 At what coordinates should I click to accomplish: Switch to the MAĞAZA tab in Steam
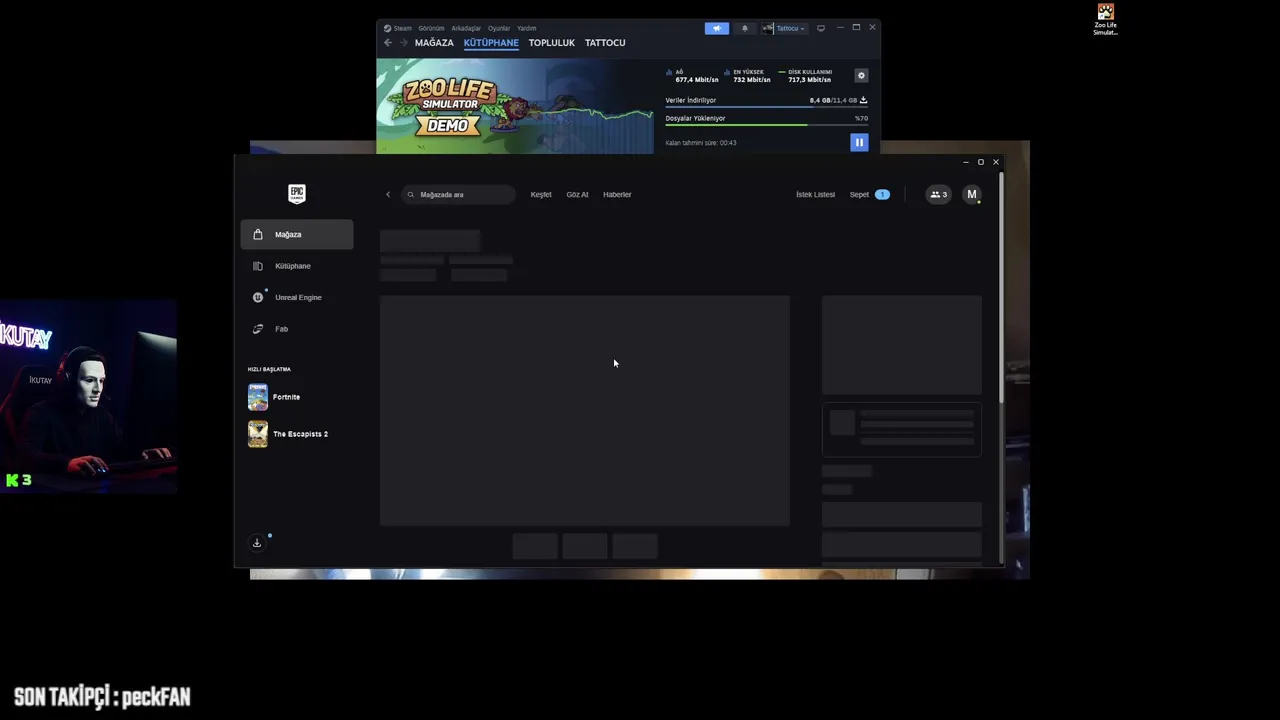pyautogui.click(x=434, y=43)
